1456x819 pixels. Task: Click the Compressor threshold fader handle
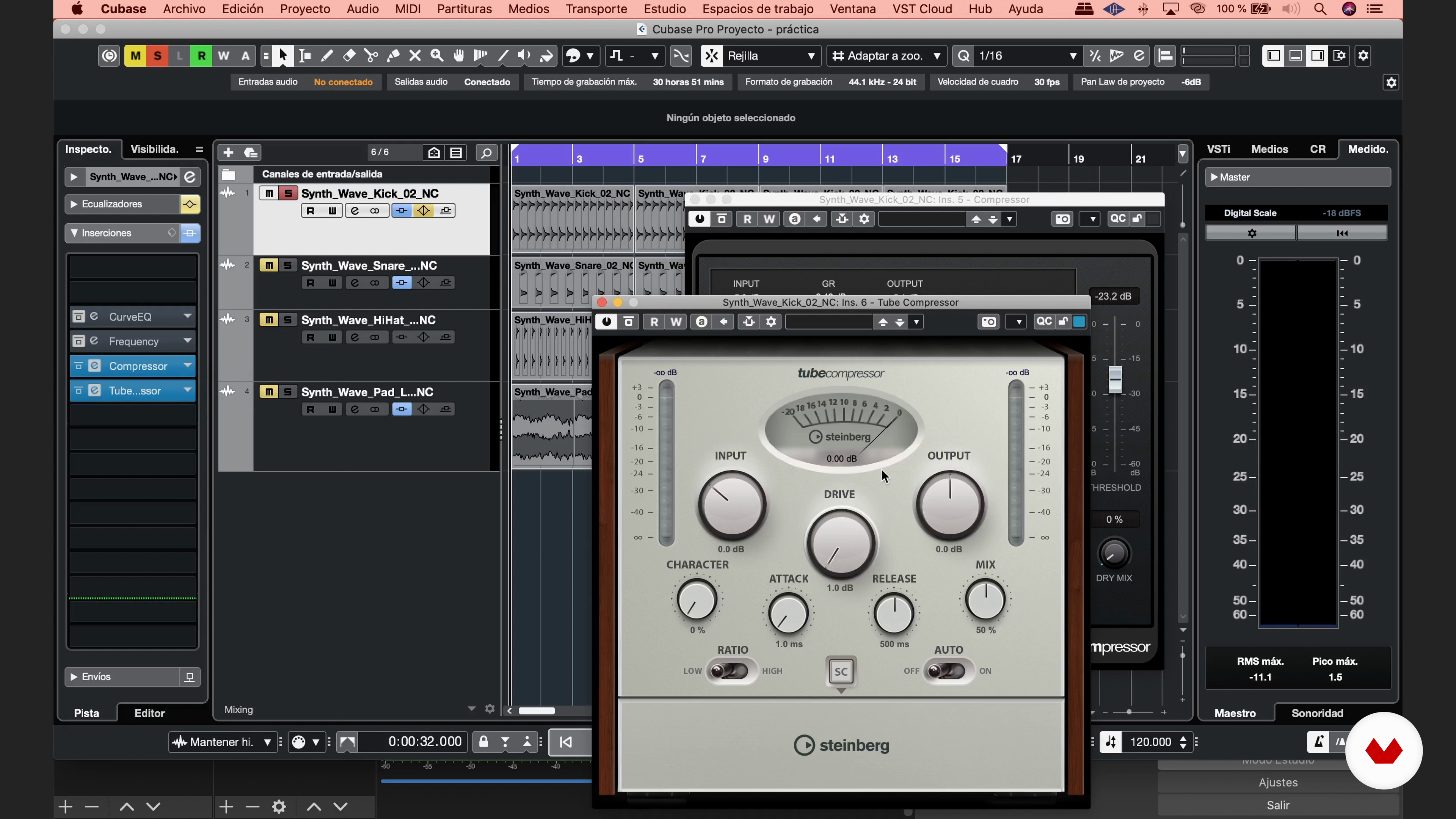(x=1115, y=379)
